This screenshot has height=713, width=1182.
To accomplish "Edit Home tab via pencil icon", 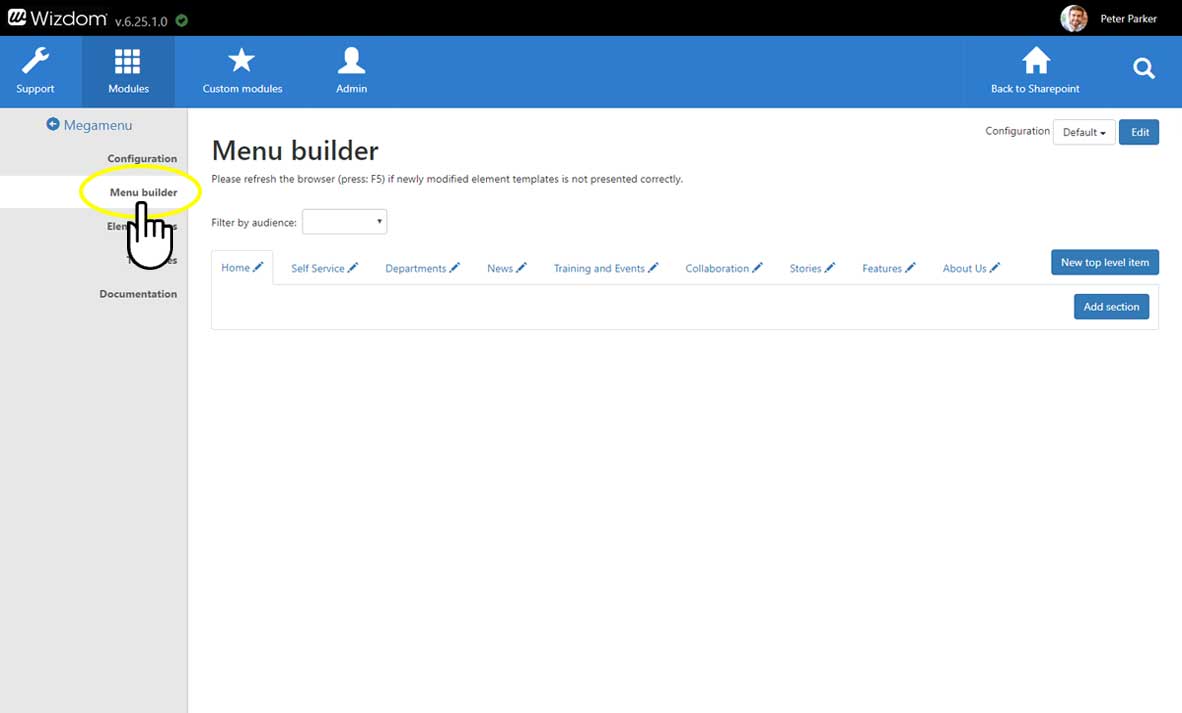I will coord(259,267).
